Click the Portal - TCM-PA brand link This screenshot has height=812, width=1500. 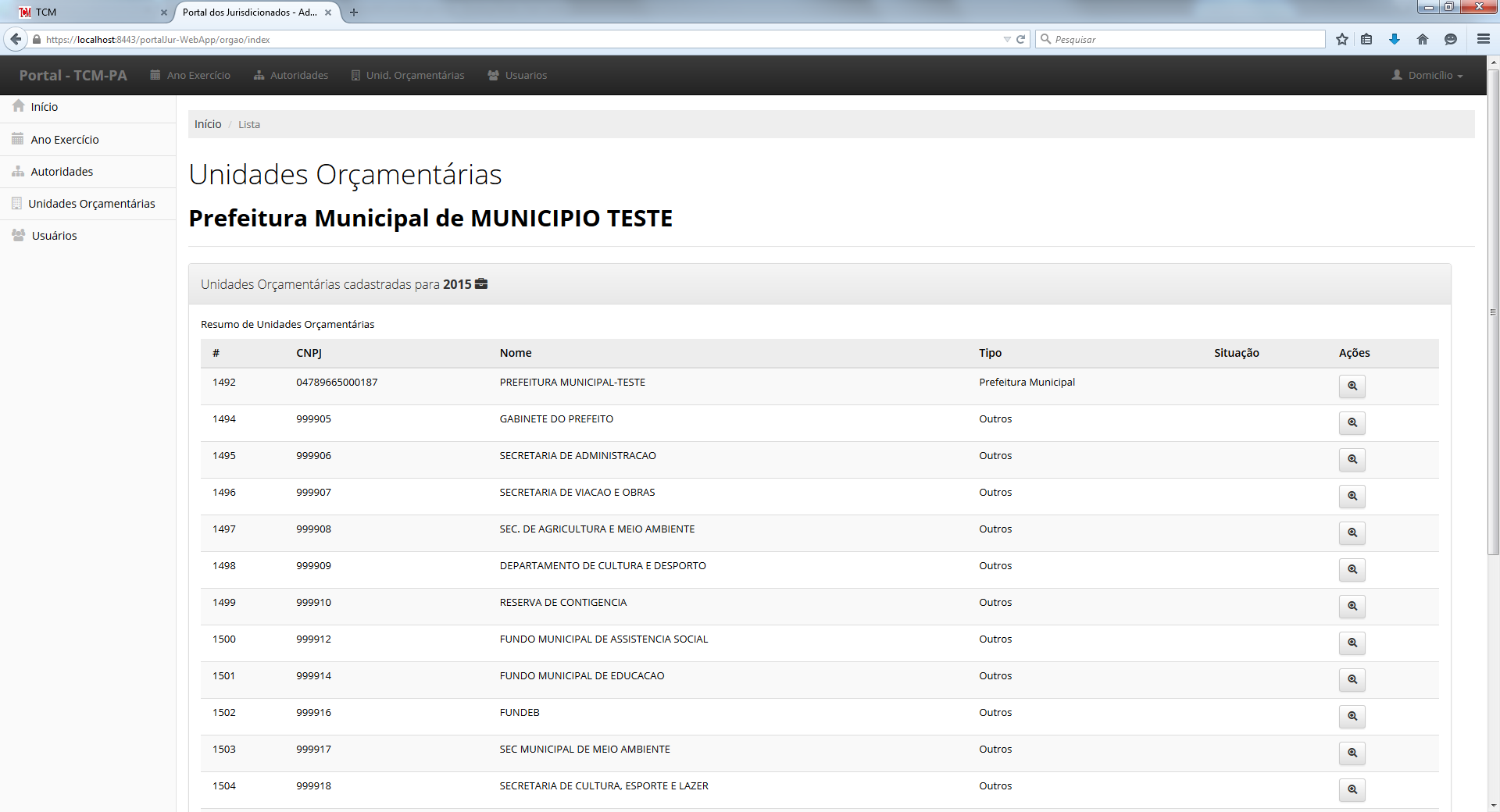click(x=73, y=76)
